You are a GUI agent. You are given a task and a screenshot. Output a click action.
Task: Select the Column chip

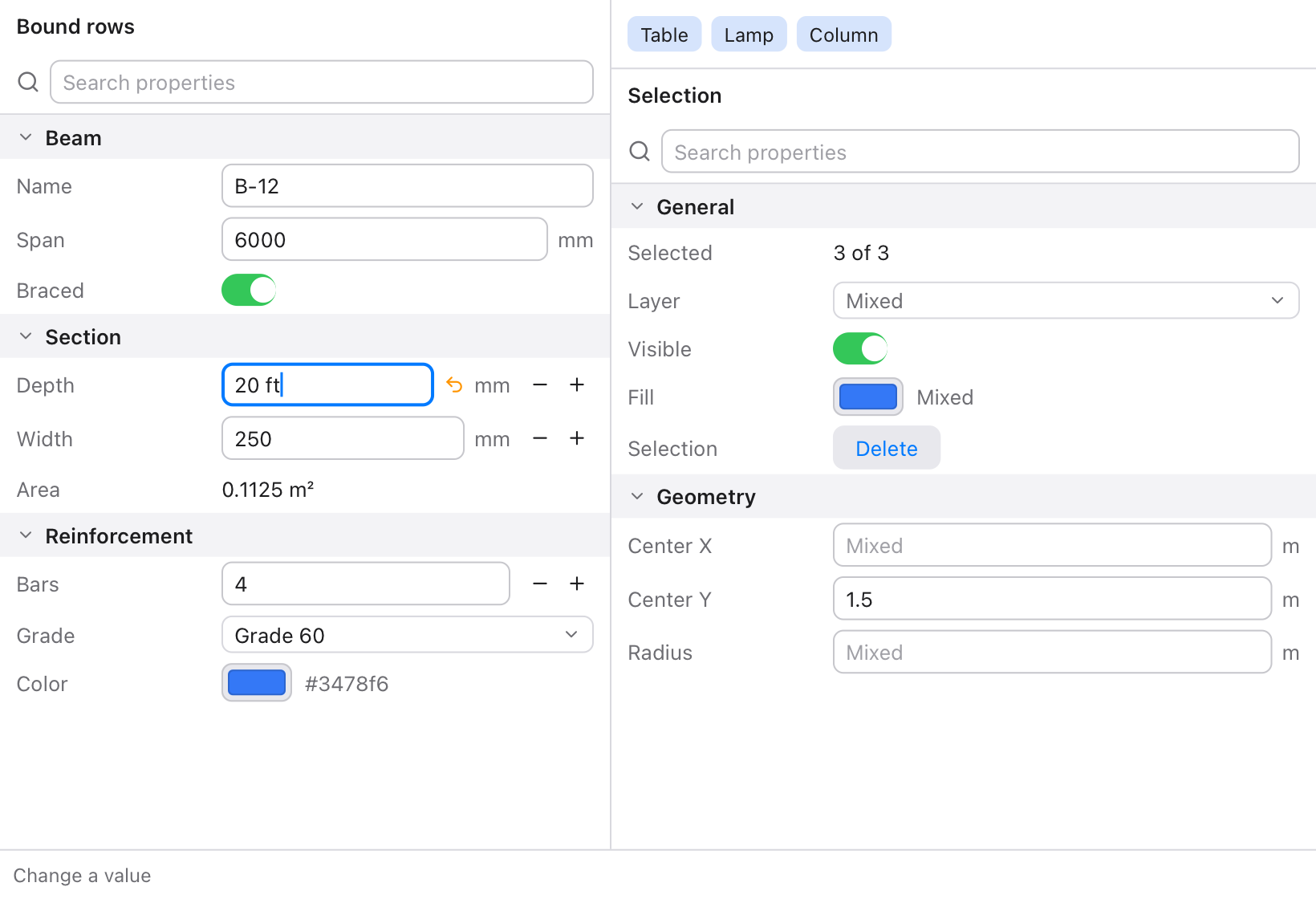843,35
